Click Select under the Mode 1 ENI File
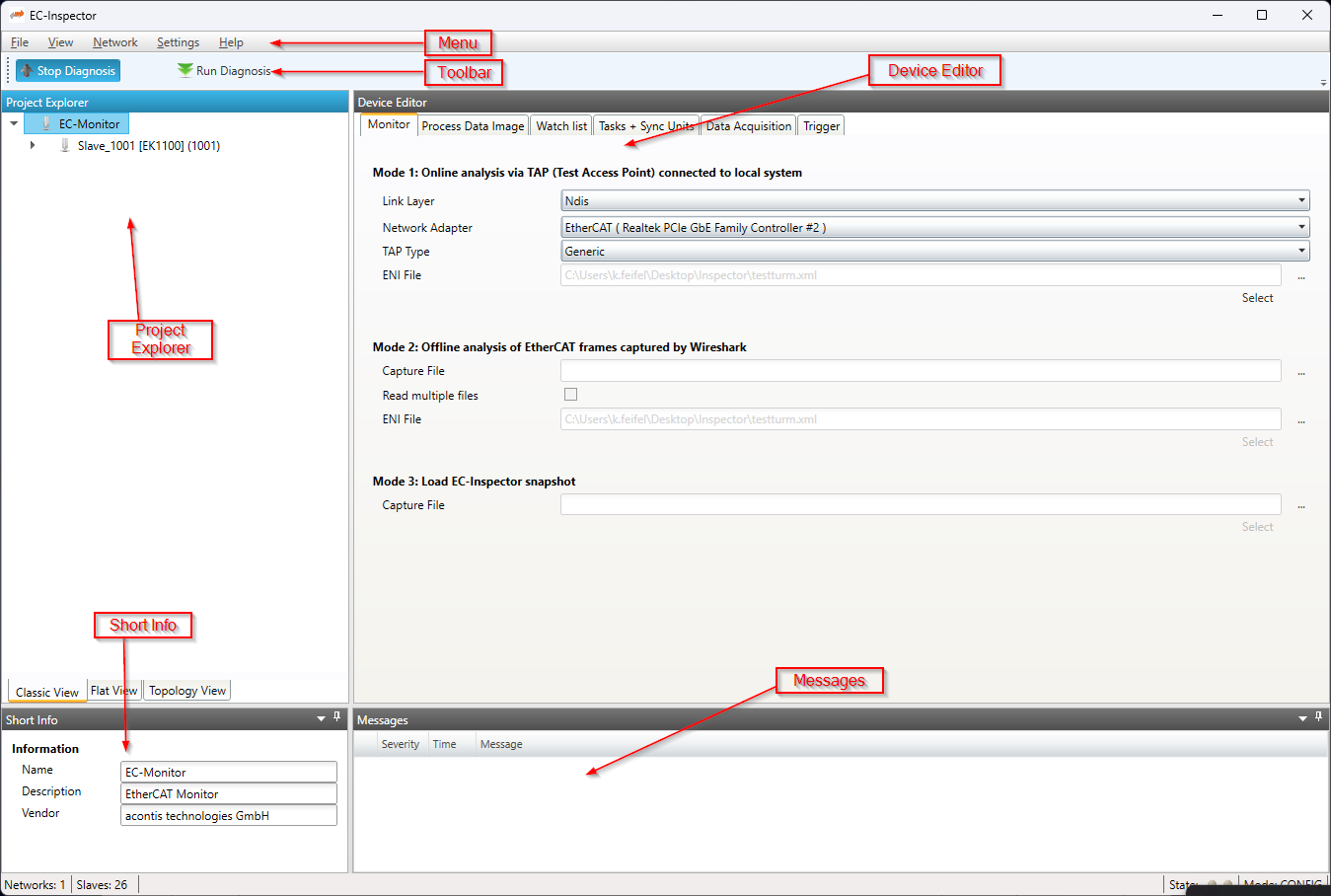This screenshot has width=1331, height=896. coord(1257,297)
